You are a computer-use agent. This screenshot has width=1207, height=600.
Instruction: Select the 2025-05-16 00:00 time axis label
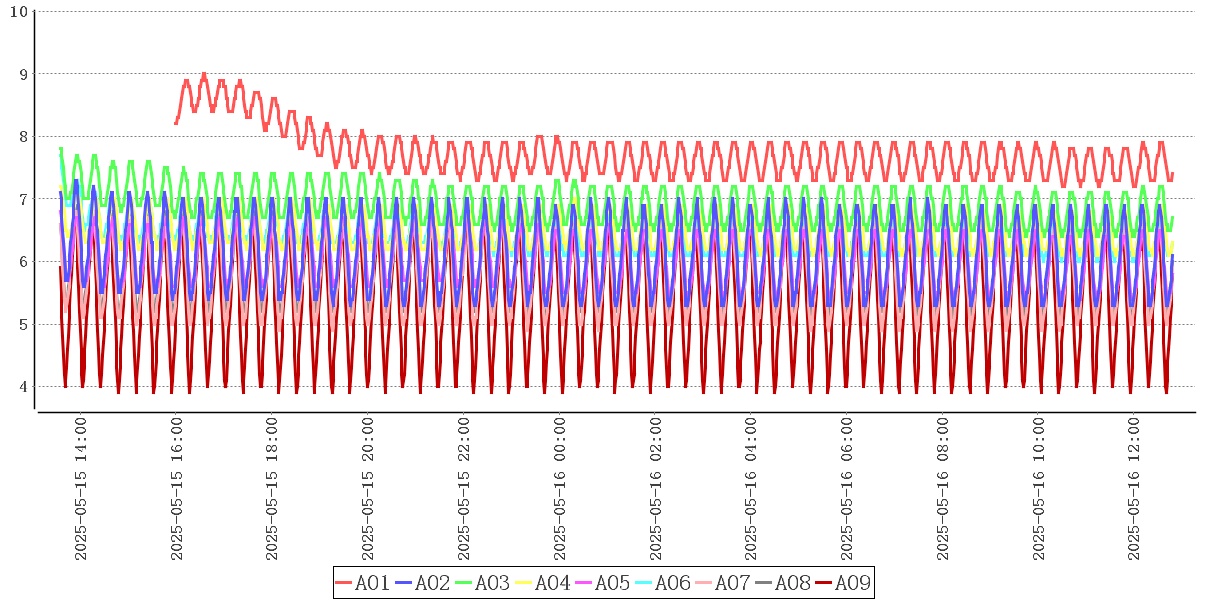[560, 490]
